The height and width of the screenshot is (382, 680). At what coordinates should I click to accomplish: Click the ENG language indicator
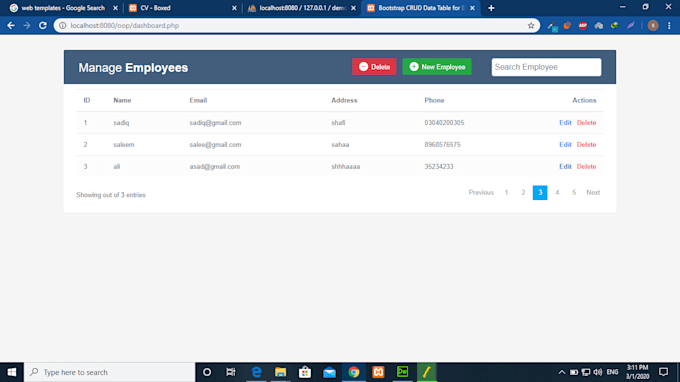(612, 372)
